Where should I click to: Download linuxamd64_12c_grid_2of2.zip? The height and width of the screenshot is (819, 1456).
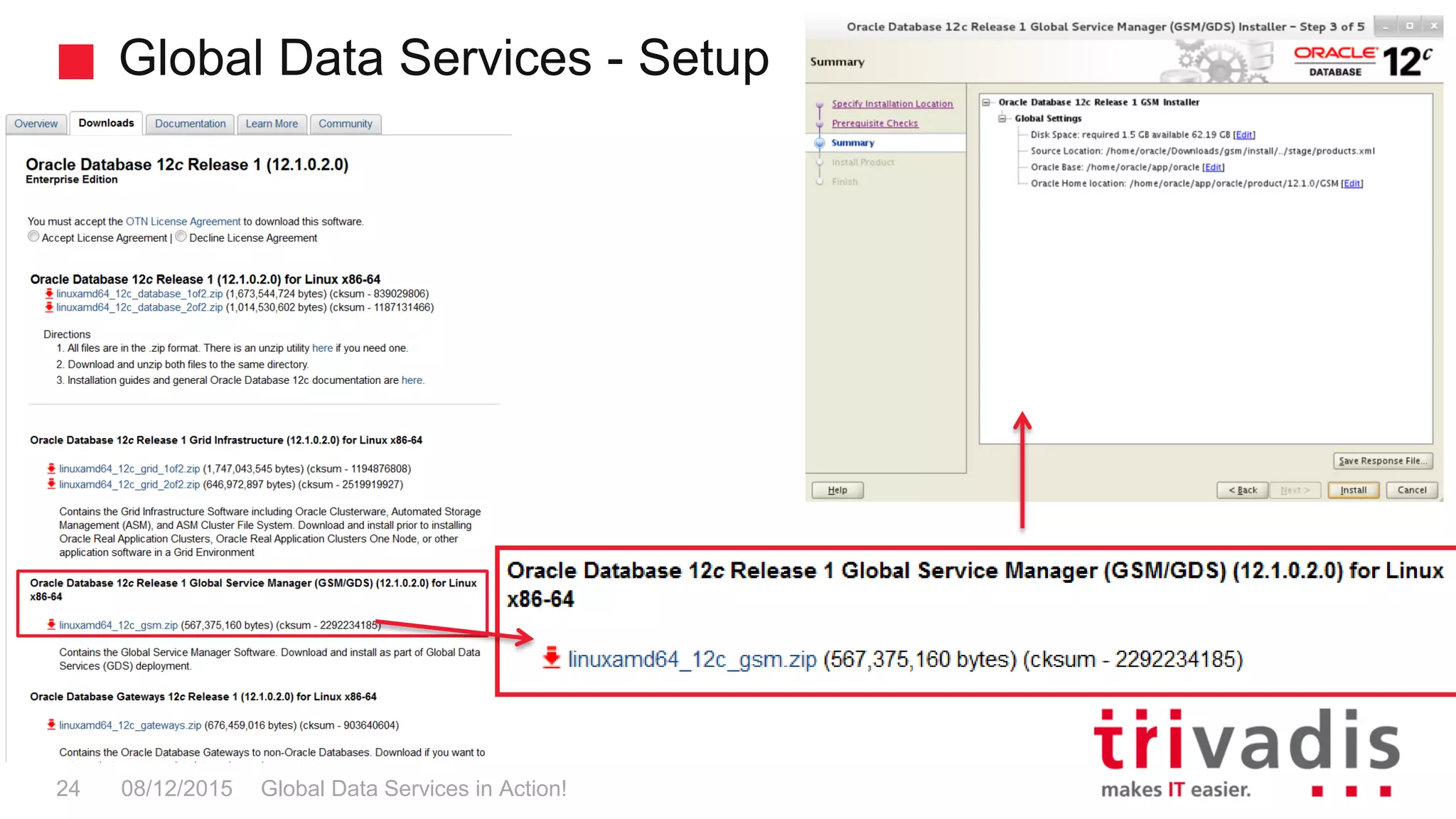129,484
